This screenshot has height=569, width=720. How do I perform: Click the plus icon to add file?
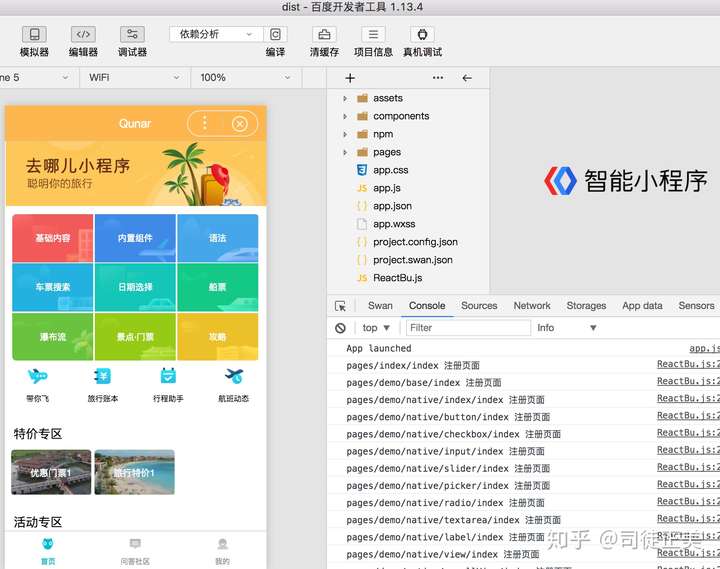tap(350, 78)
